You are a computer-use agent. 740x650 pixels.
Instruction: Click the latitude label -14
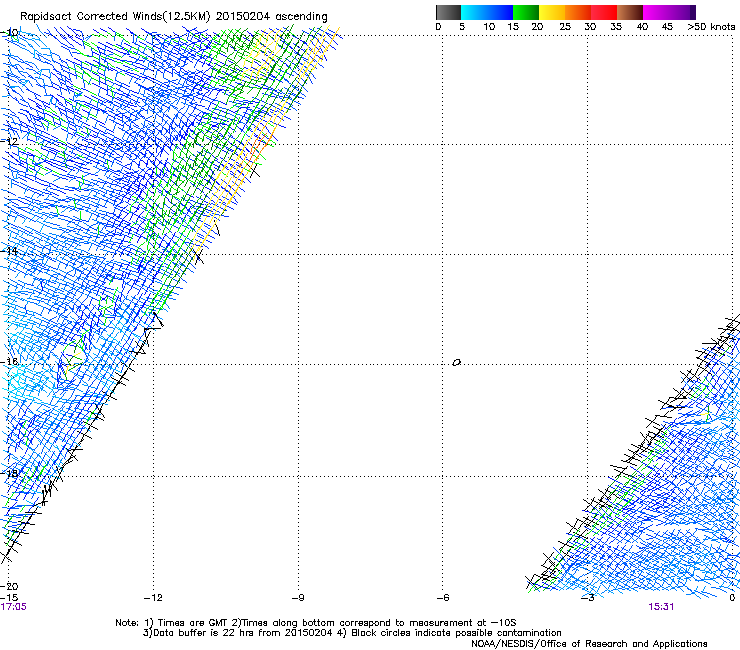pos(9,251)
